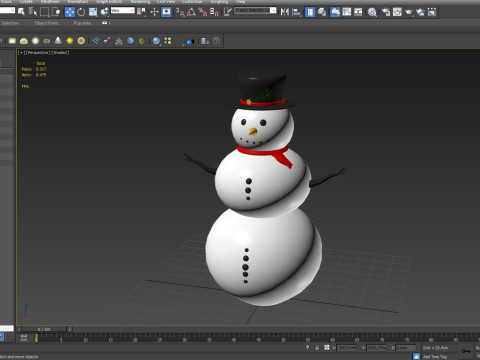Activate the Select and Place tool
Screen dimensions: 480x360
coord(105,12)
